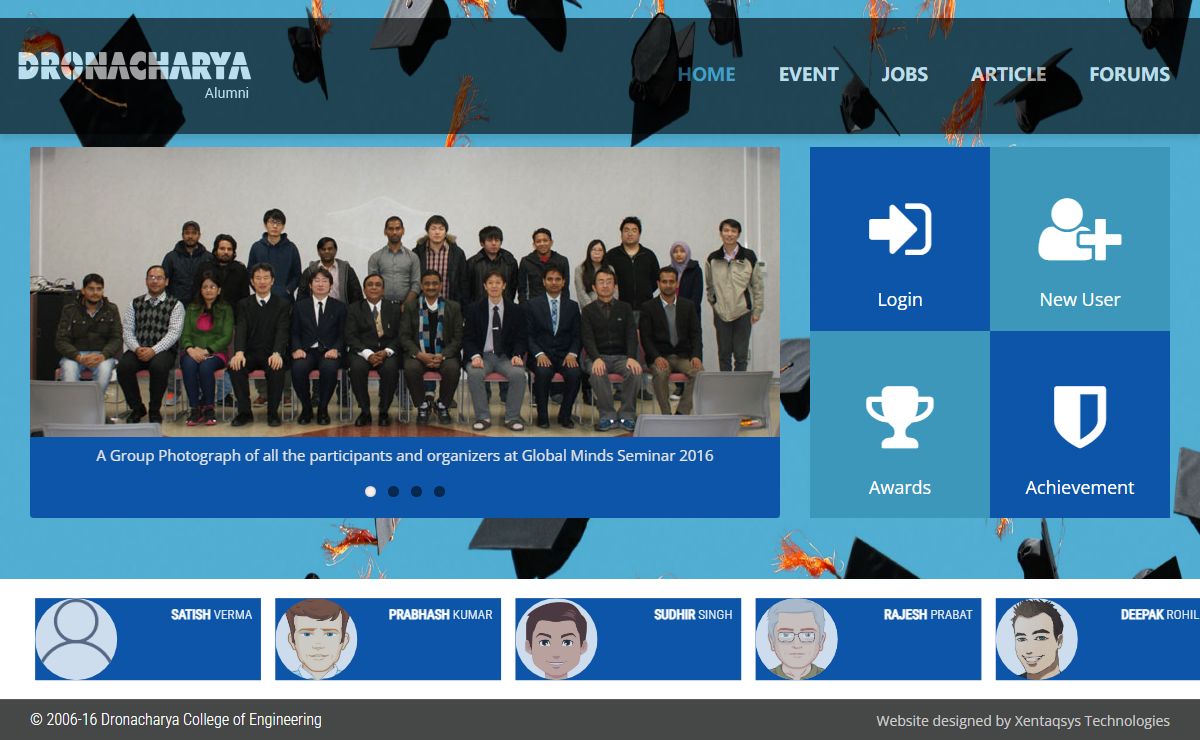Click the Global Minds Seminar group photo
The height and width of the screenshot is (740, 1200).
[x=405, y=292]
